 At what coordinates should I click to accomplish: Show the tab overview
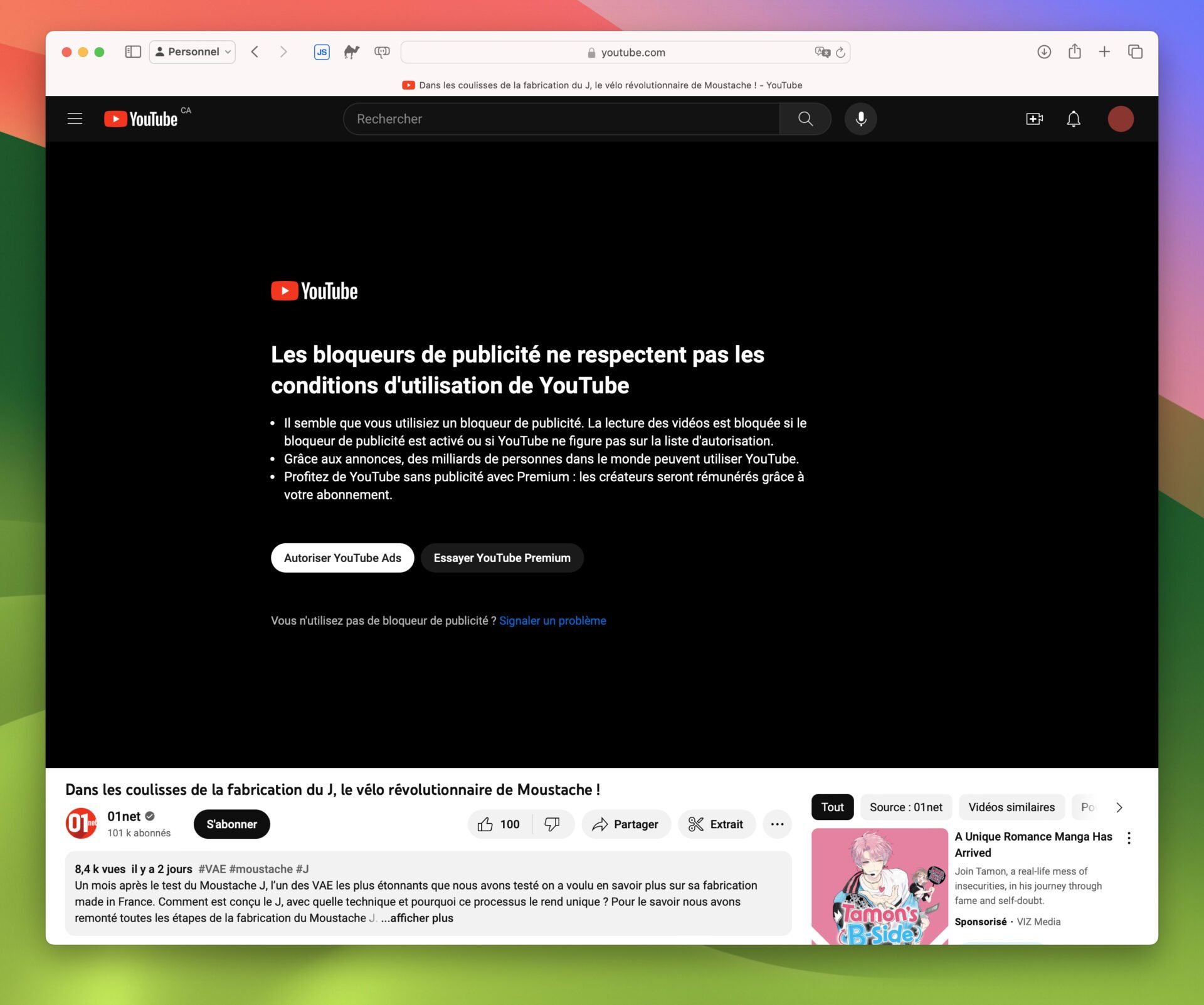click(1136, 52)
